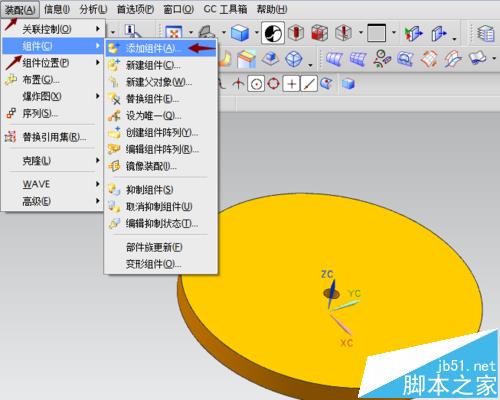Expand the WAVE submenu arrow

(x=98, y=184)
